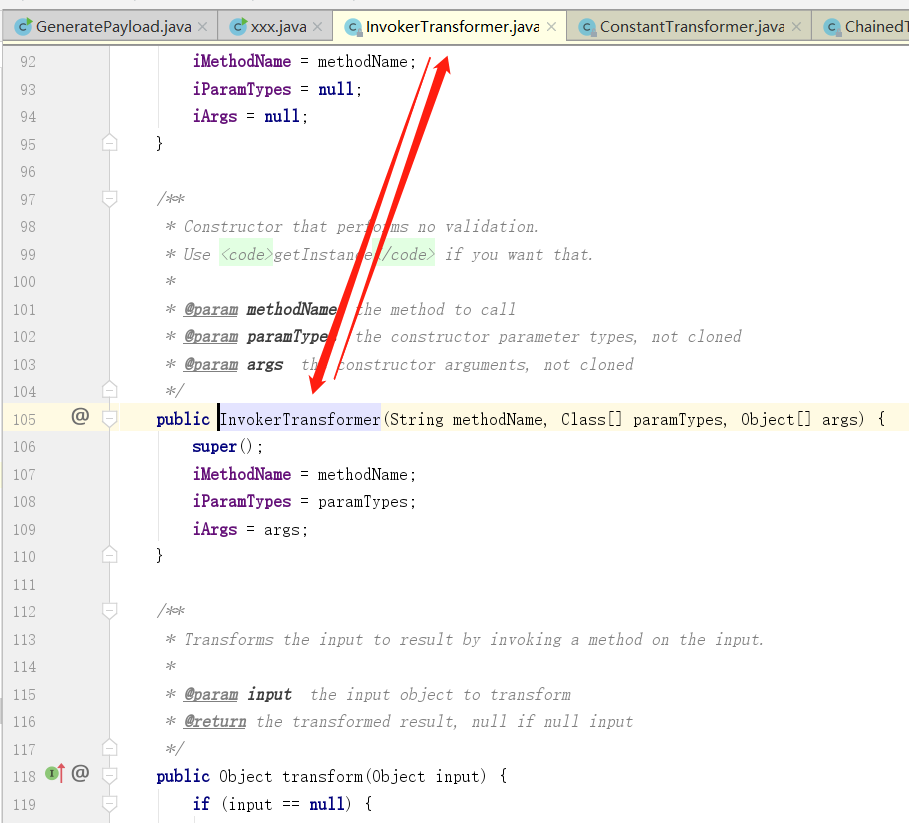909x823 pixels.
Task: Click line number 111 in the gutter
Action: (24, 584)
